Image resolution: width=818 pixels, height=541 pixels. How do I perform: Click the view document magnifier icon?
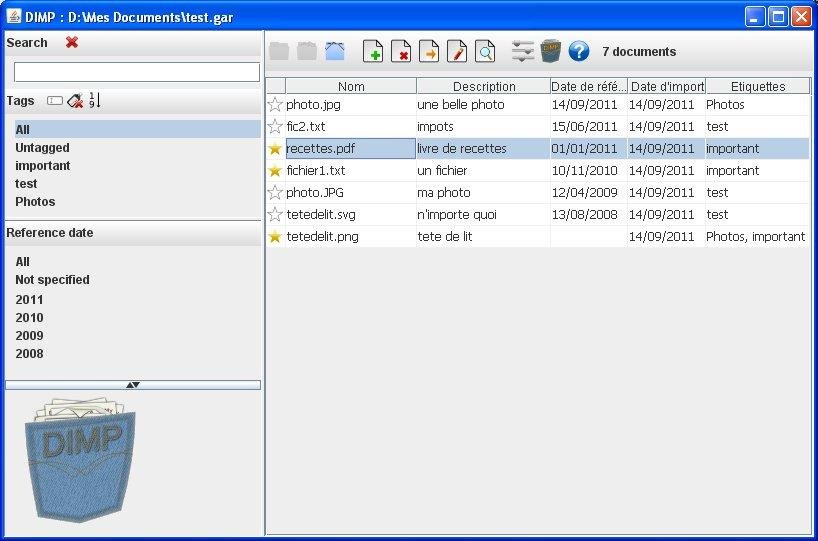[485, 51]
